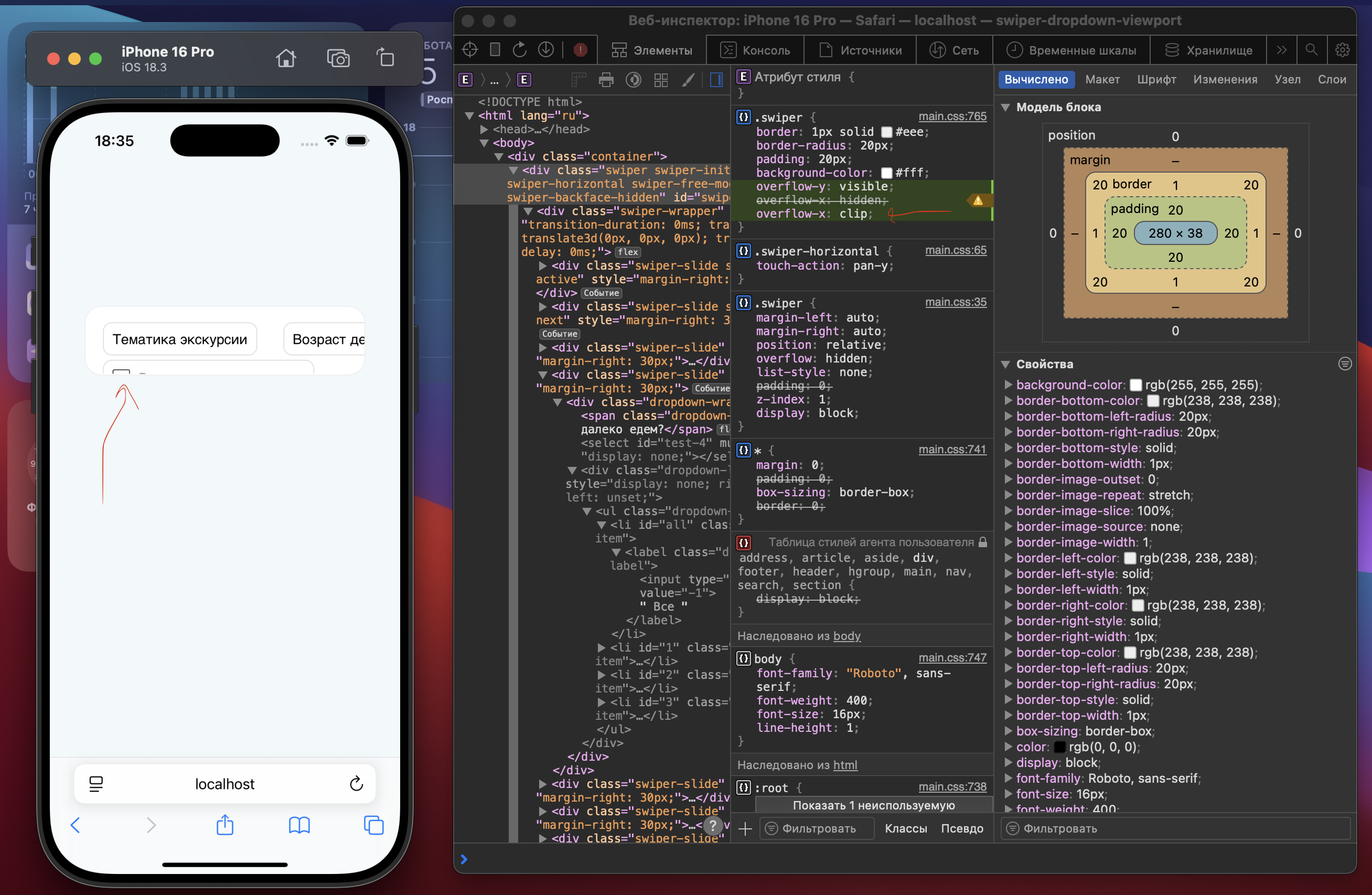Collapse the Модель блока section
The width and height of the screenshot is (1372, 895).
coord(1006,107)
